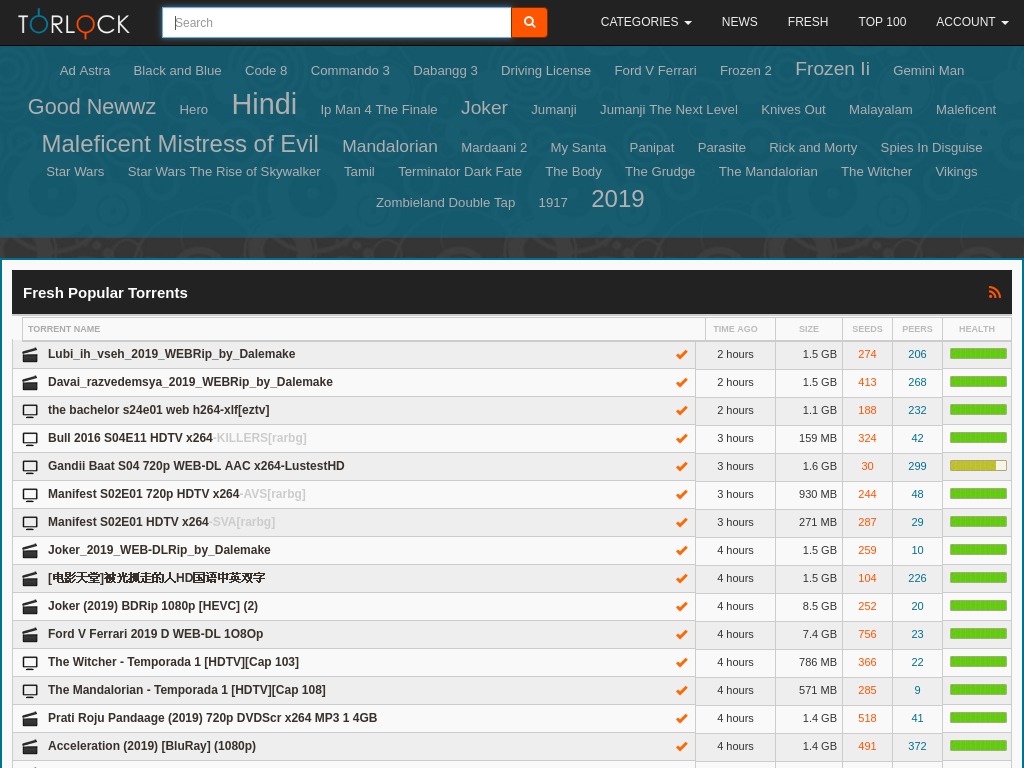This screenshot has height=768, width=1024.
Task: Open the Account dropdown menu
Action: coord(972,22)
